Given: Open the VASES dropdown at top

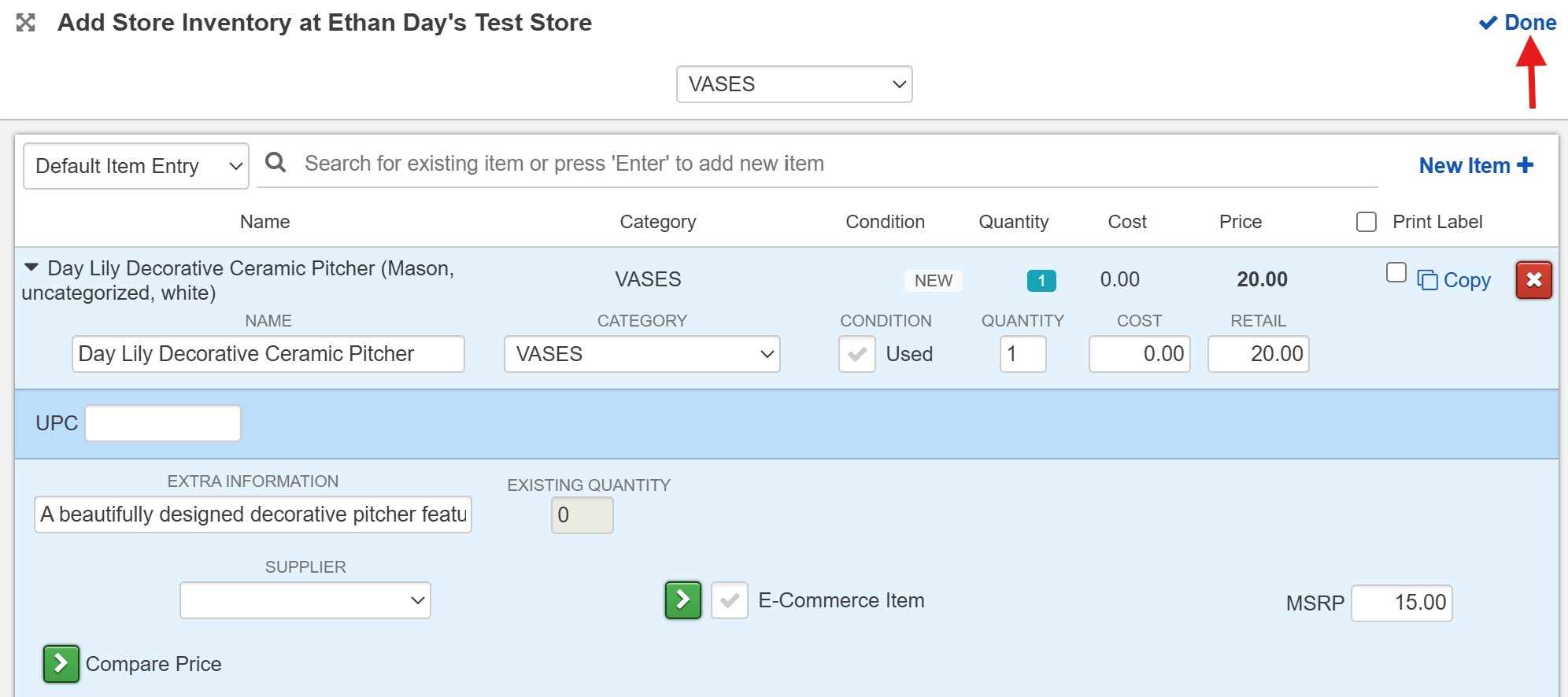Looking at the screenshot, I should (793, 84).
